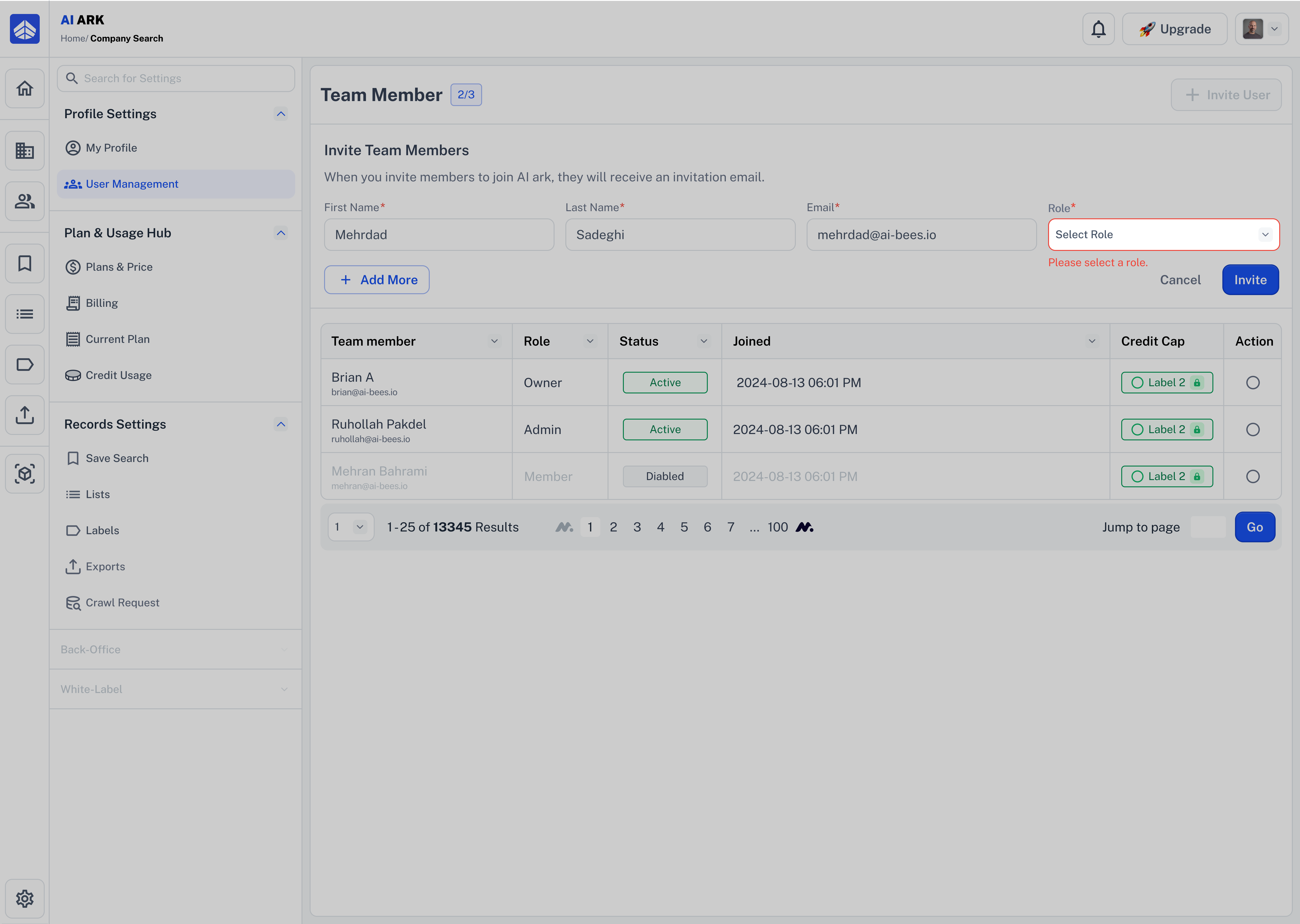Viewport: 1300px width, 924px height.
Task: Open the page size dropdown showing 1
Action: point(351,527)
